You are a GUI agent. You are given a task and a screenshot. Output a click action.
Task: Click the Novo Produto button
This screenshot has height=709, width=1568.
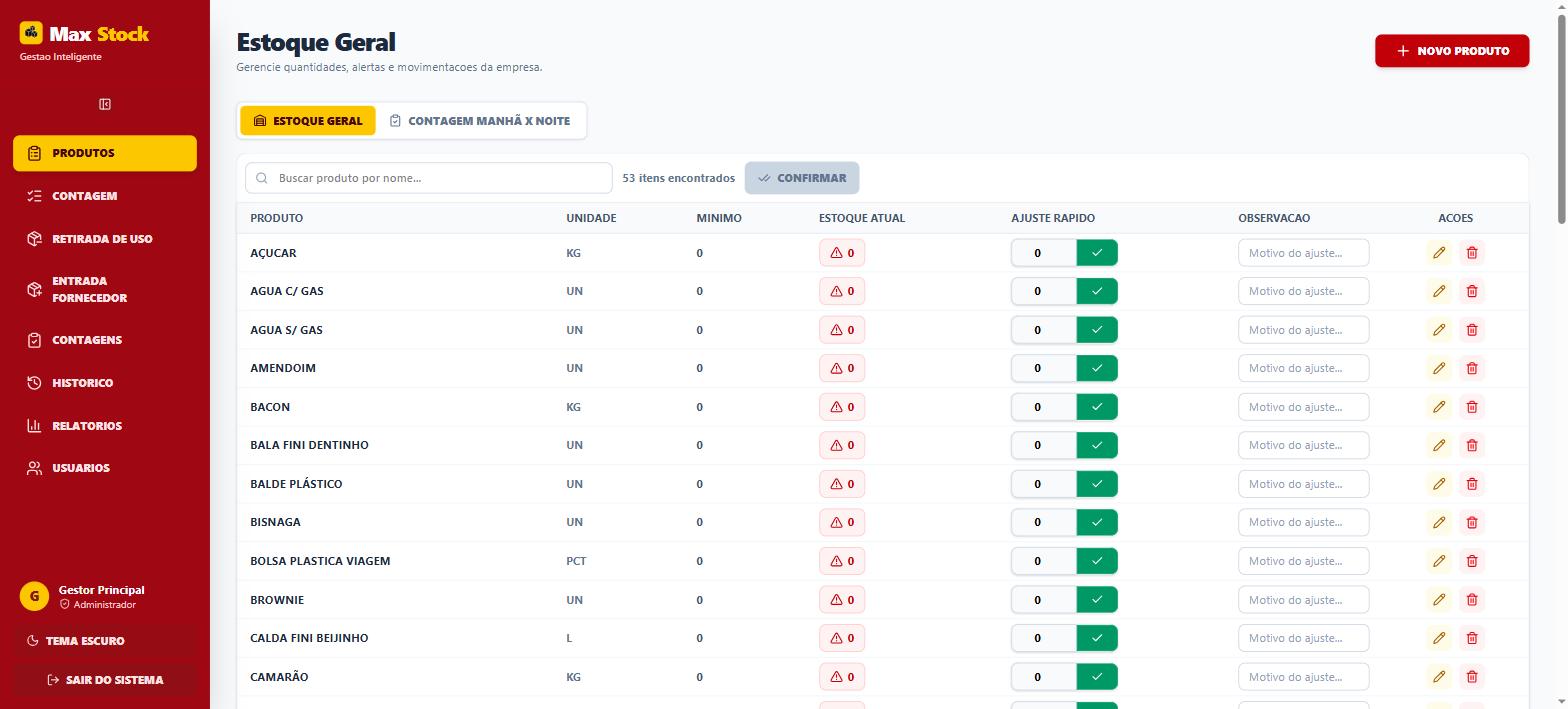pos(1452,51)
